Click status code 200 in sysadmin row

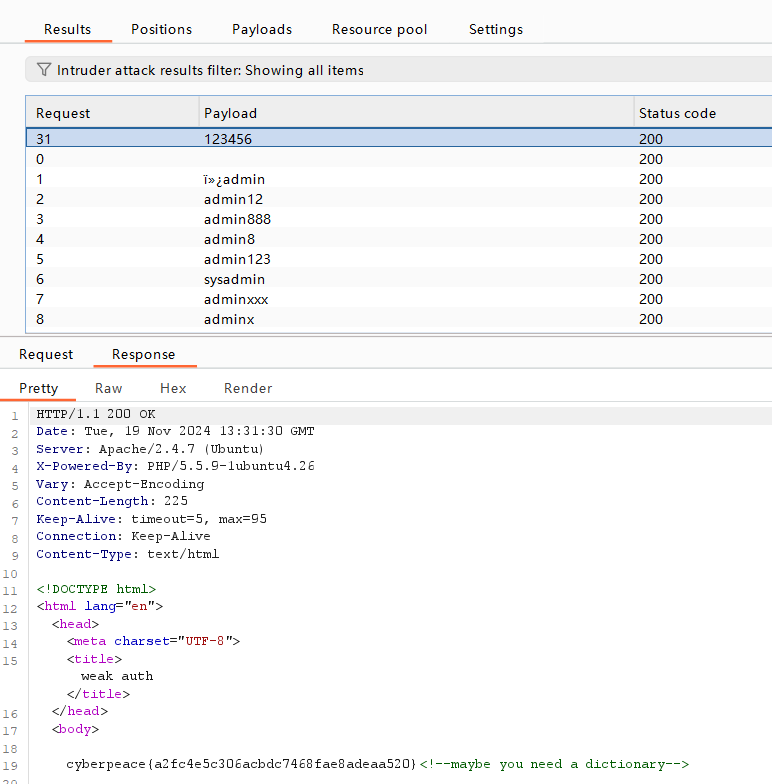click(x=650, y=279)
